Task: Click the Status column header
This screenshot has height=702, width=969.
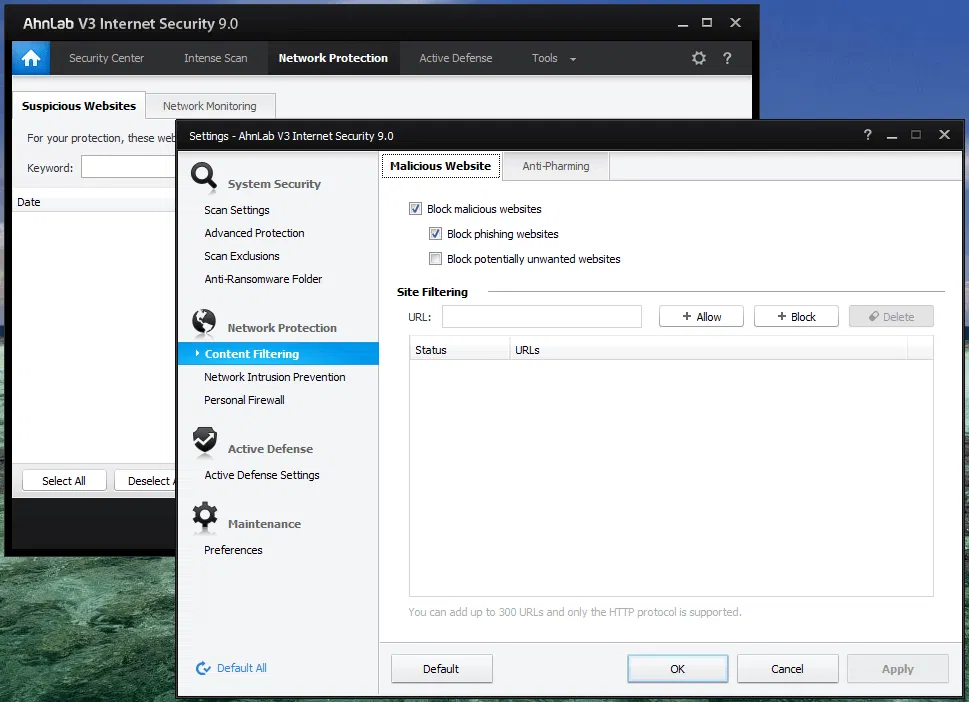Action: 459,350
